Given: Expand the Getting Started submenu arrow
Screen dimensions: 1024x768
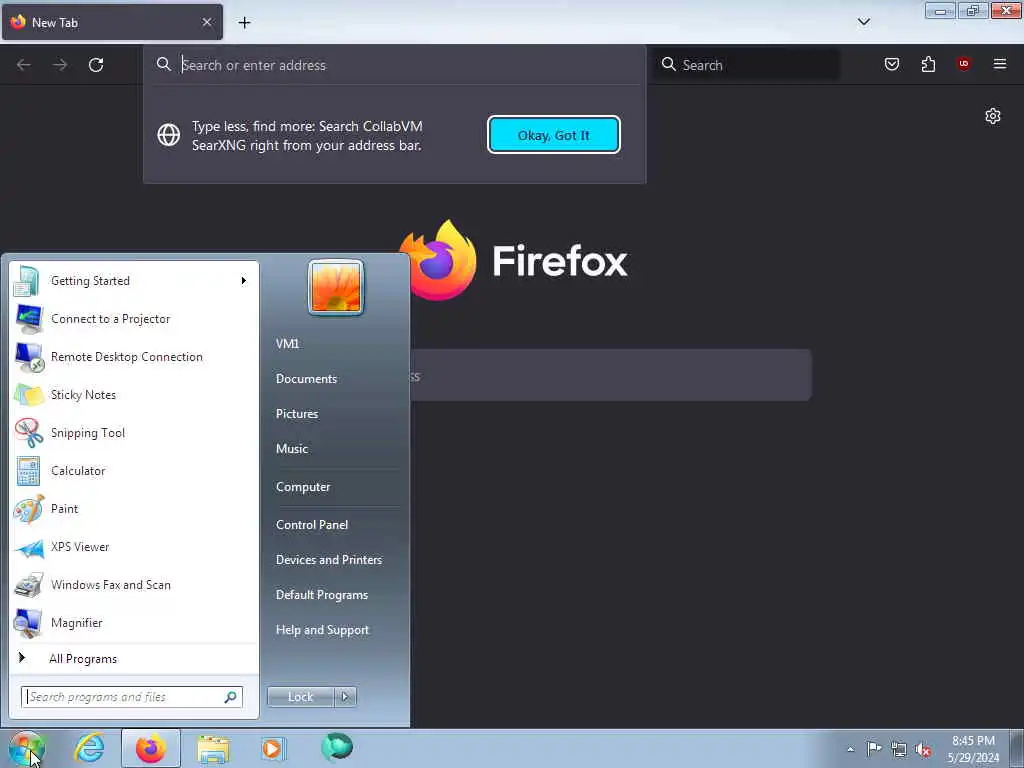Looking at the screenshot, I should point(244,281).
